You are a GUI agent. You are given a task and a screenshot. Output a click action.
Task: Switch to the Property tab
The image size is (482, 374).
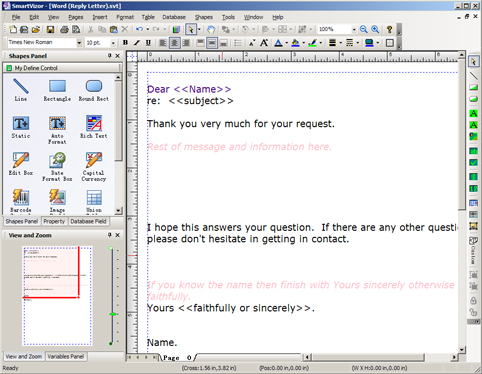[54, 221]
